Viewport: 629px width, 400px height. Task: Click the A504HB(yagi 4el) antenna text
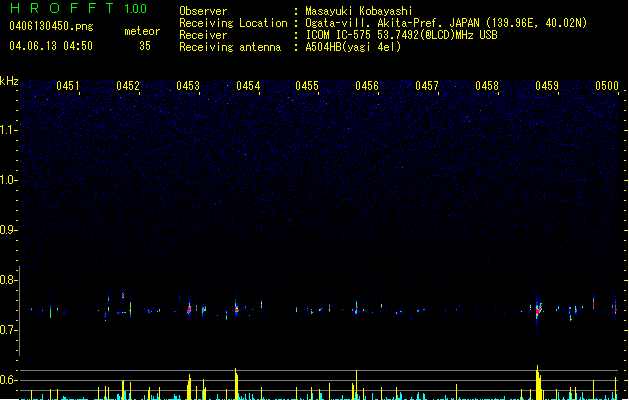[x=353, y=47]
